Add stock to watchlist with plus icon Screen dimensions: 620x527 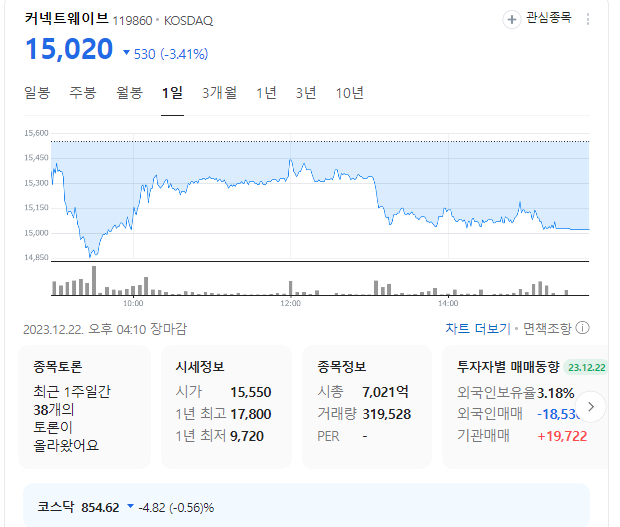512,19
